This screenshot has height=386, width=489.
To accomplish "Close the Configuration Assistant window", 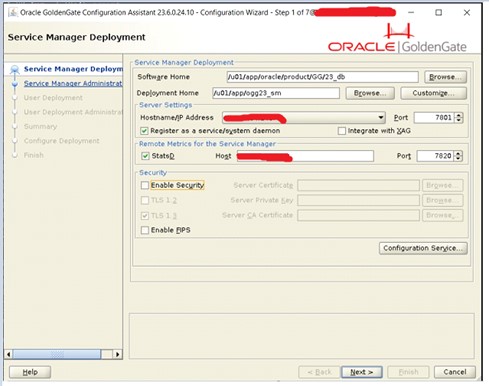I will (x=467, y=13).
